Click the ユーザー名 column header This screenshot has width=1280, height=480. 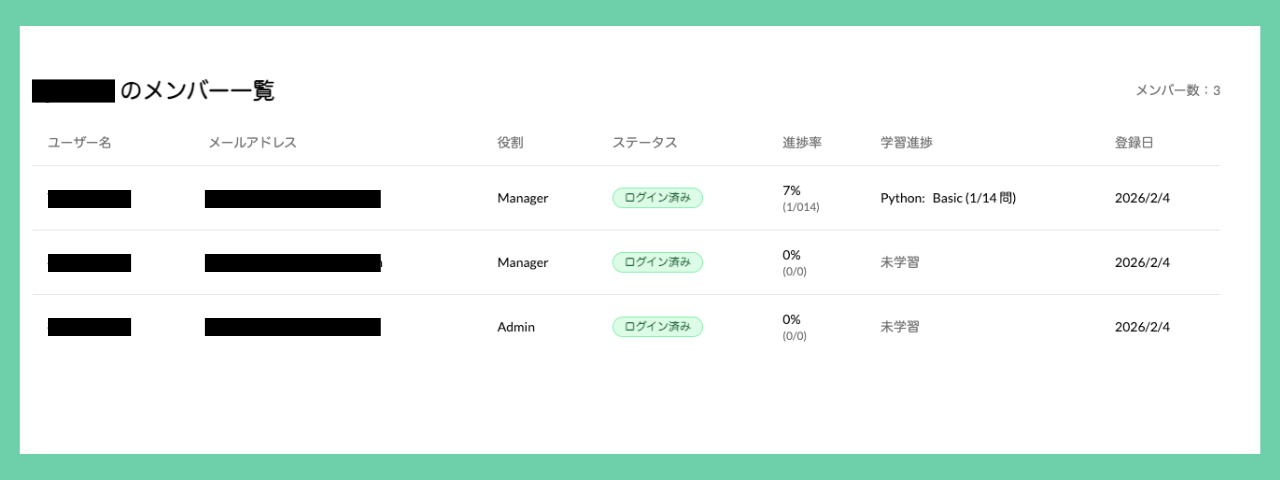[x=79, y=142]
